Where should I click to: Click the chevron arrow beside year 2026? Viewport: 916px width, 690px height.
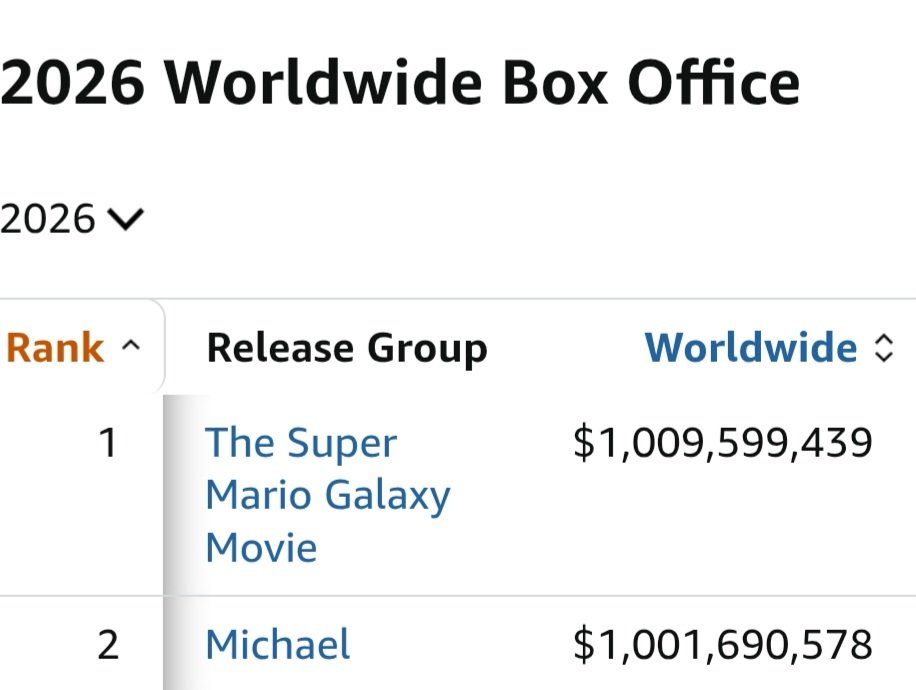(126, 220)
